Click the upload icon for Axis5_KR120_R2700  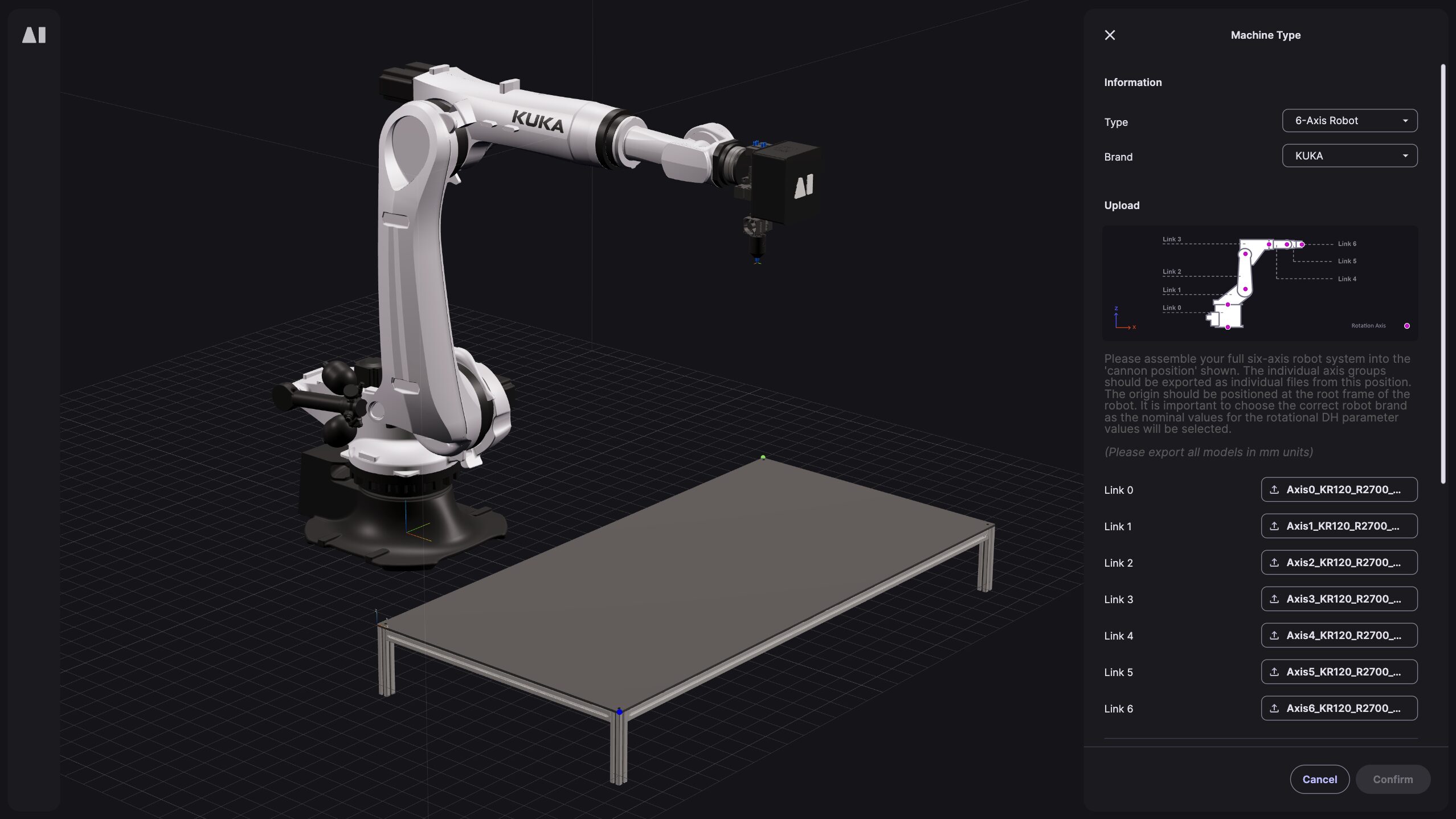(1275, 671)
